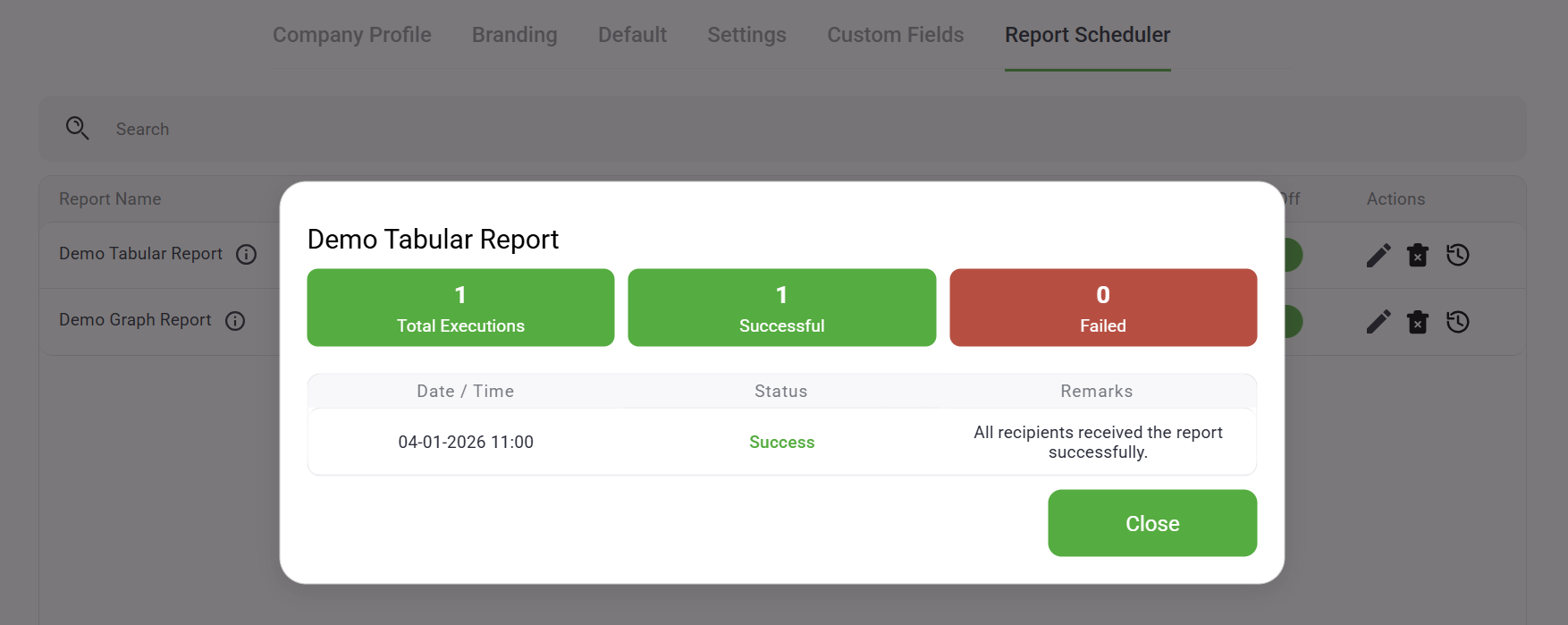The height and width of the screenshot is (625, 1568).
Task: Edit the Demo Graph Report schedule
Action: coord(1378,322)
